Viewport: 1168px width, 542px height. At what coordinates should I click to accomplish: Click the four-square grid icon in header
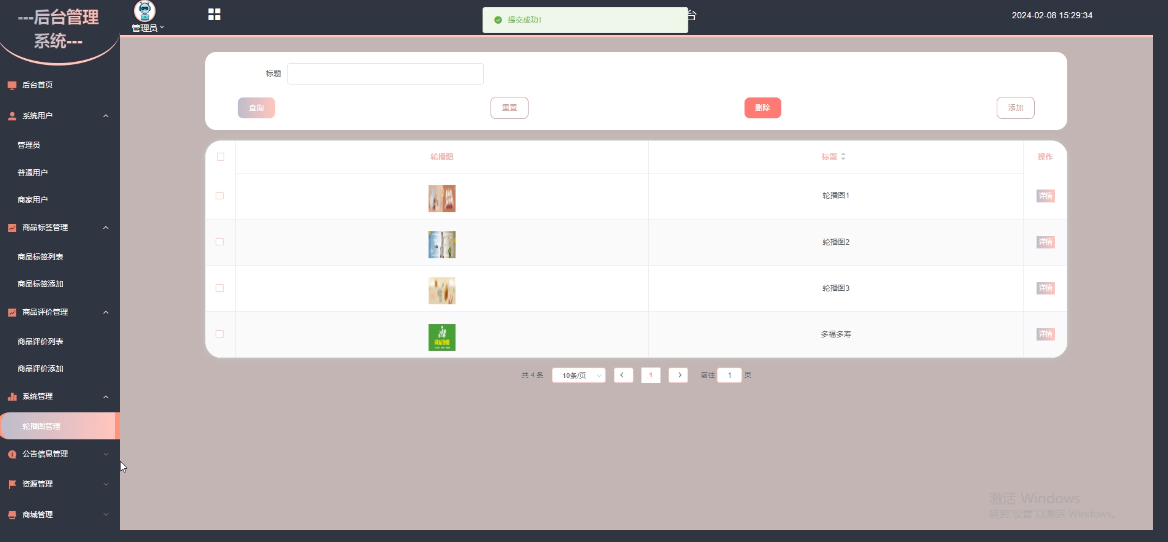[214, 14]
